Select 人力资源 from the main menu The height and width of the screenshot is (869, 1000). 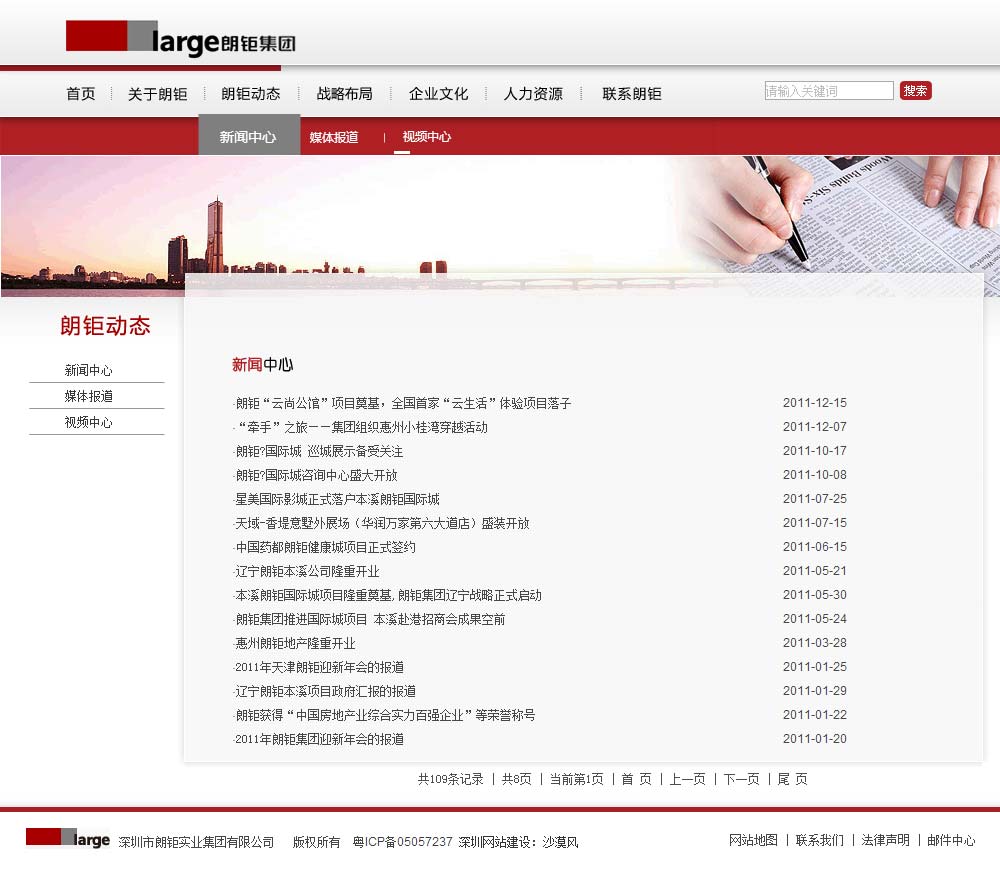pos(532,94)
